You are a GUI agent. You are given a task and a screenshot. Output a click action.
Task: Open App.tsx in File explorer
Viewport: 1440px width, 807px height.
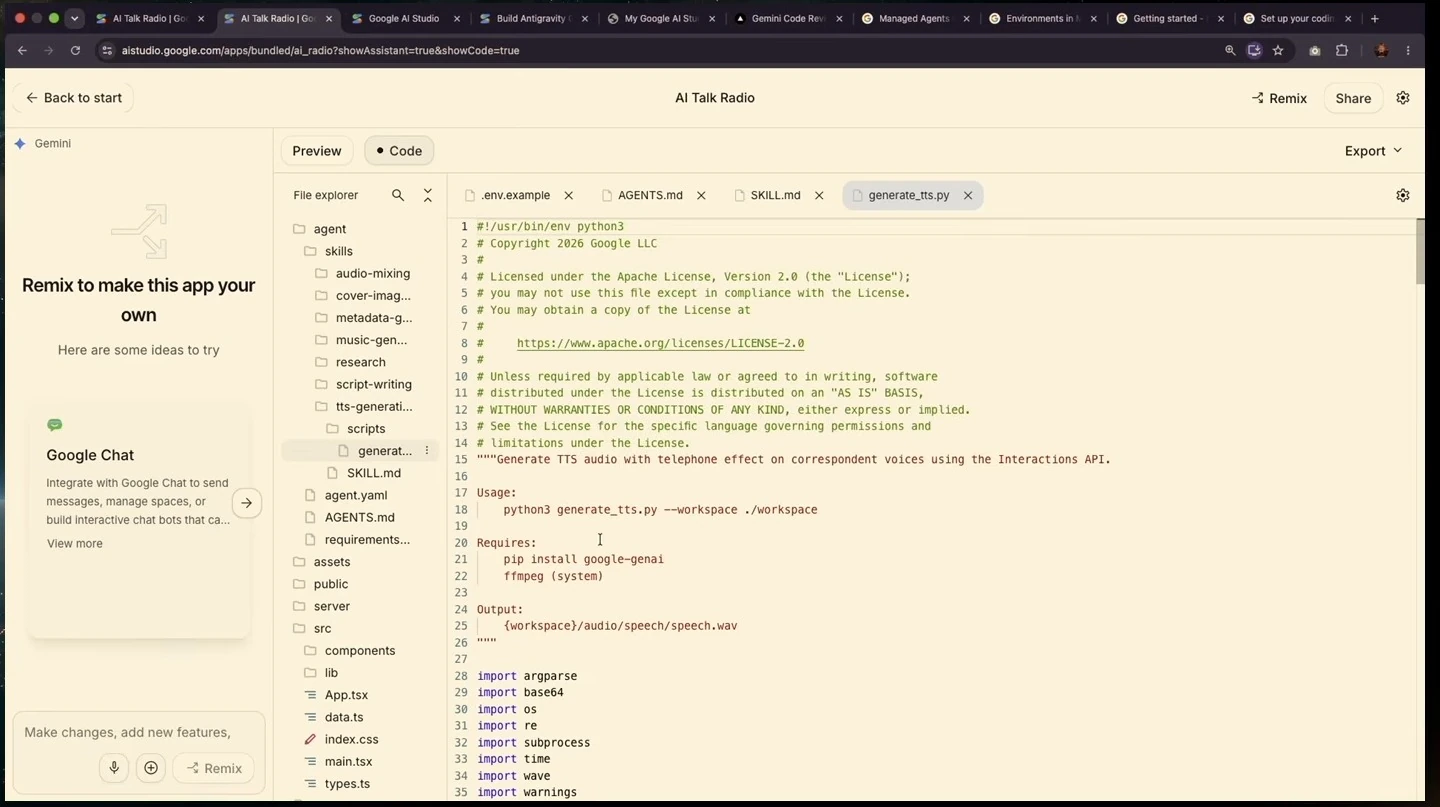346,695
